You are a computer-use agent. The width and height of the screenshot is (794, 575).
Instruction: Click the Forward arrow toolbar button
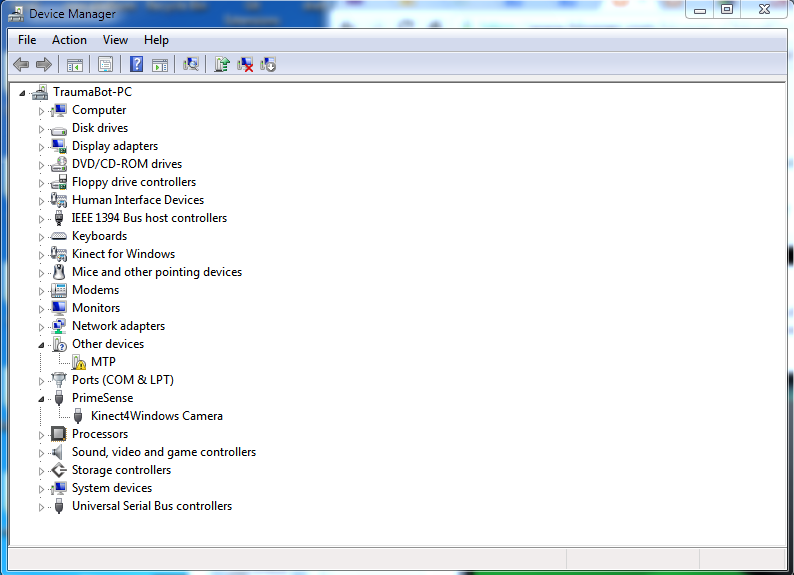point(44,64)
